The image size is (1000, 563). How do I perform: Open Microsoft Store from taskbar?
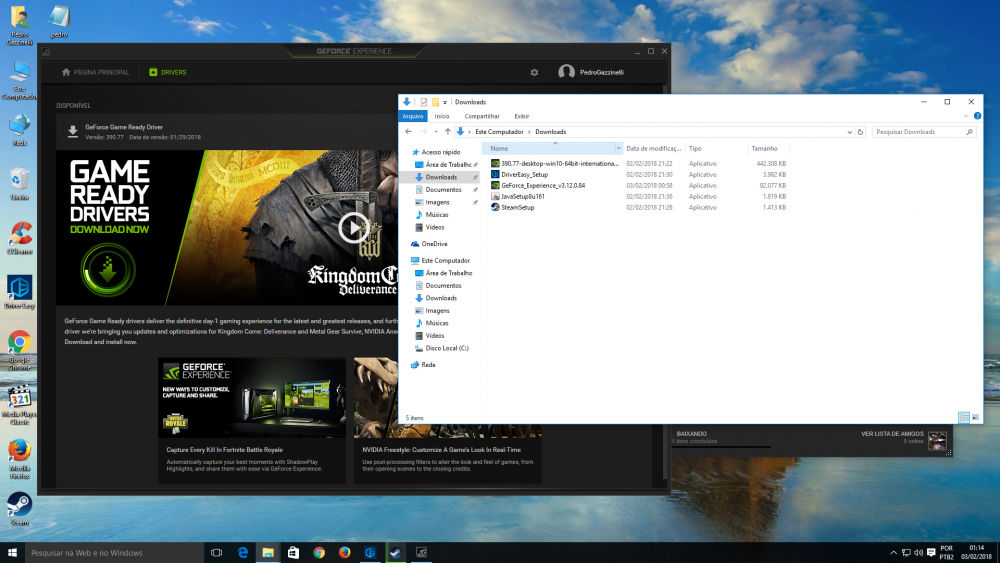point(293,553)
